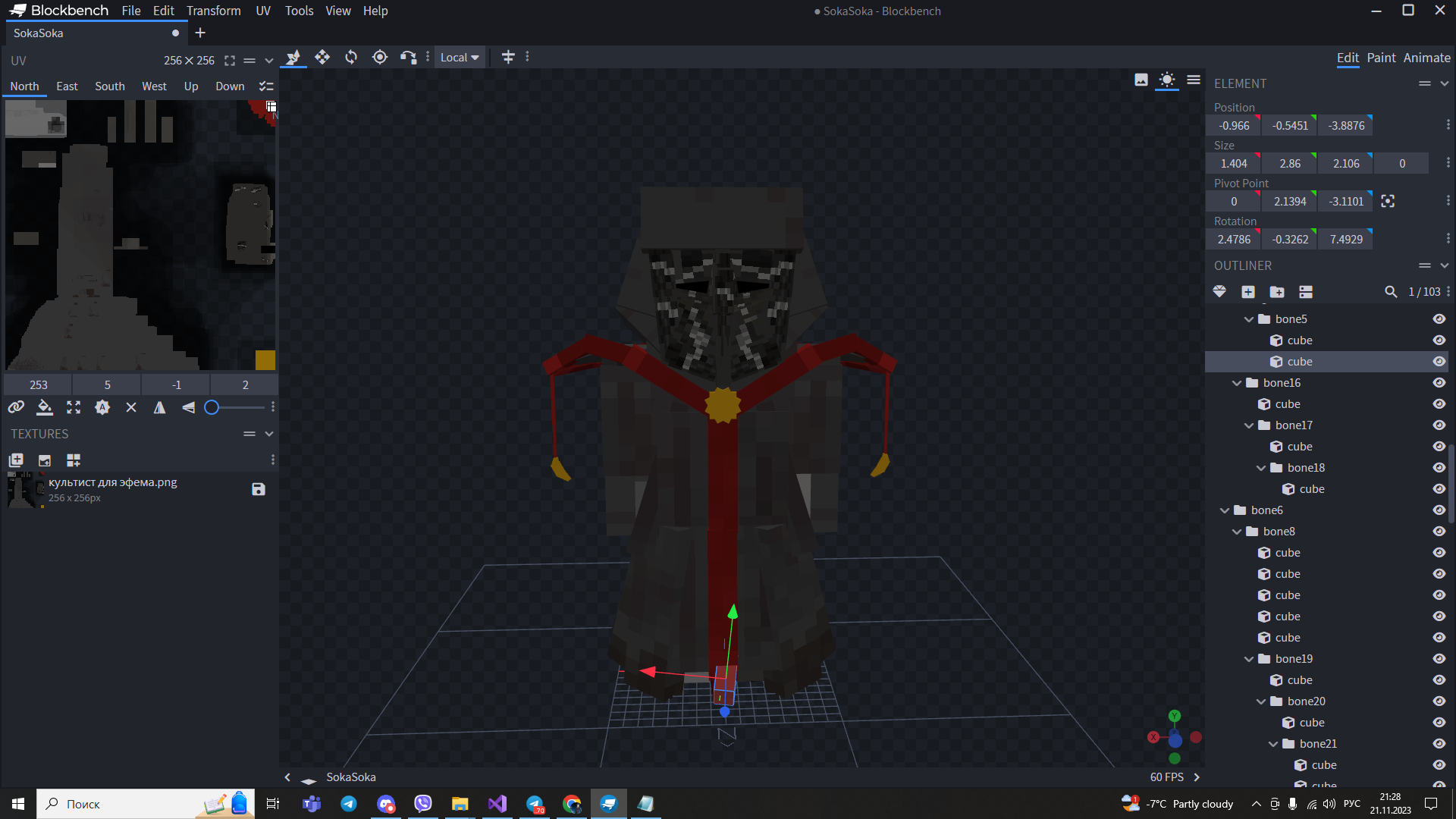The width and height of the screenshot is (1456, 819).
Task: Click the UV link icon
Action: (16, 407)
